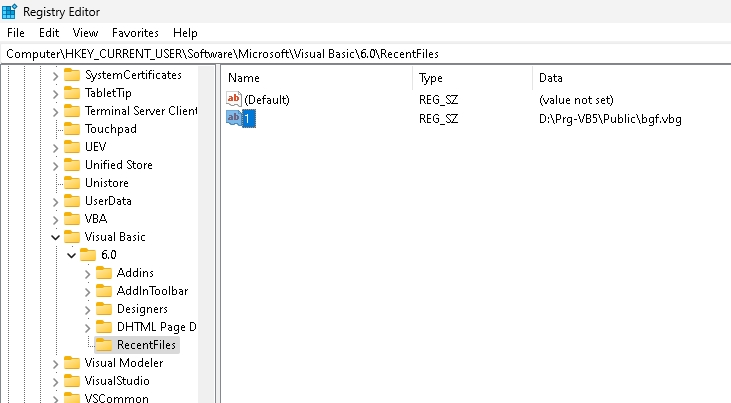Select the RecentFiles tree item

tap(146, 345)
